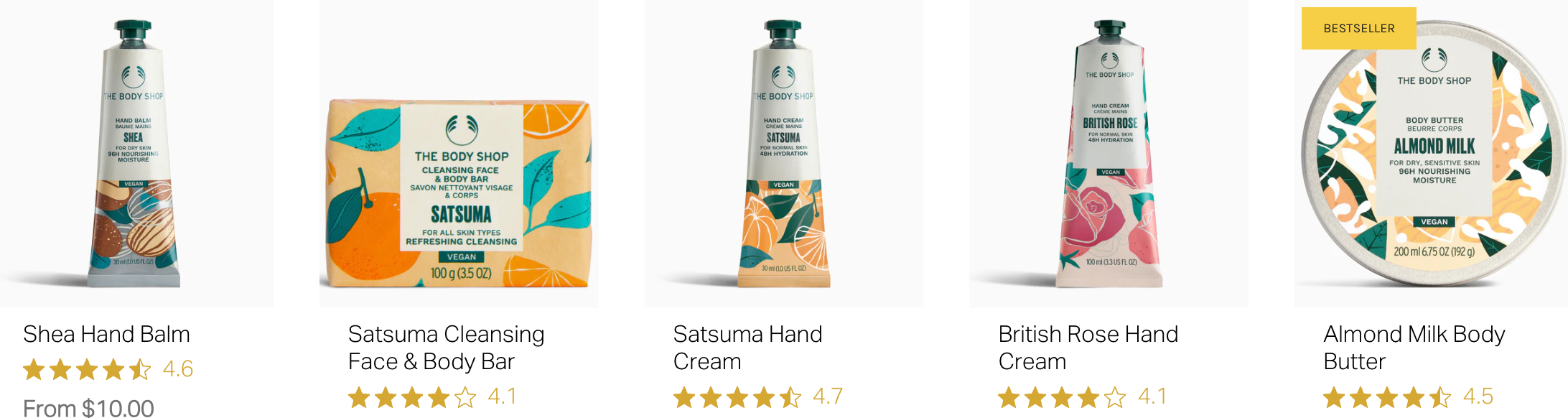Click the 4.7 rating beside Satsuma Hand Cream
The image size is (1568, 418).
coord(828,396)
